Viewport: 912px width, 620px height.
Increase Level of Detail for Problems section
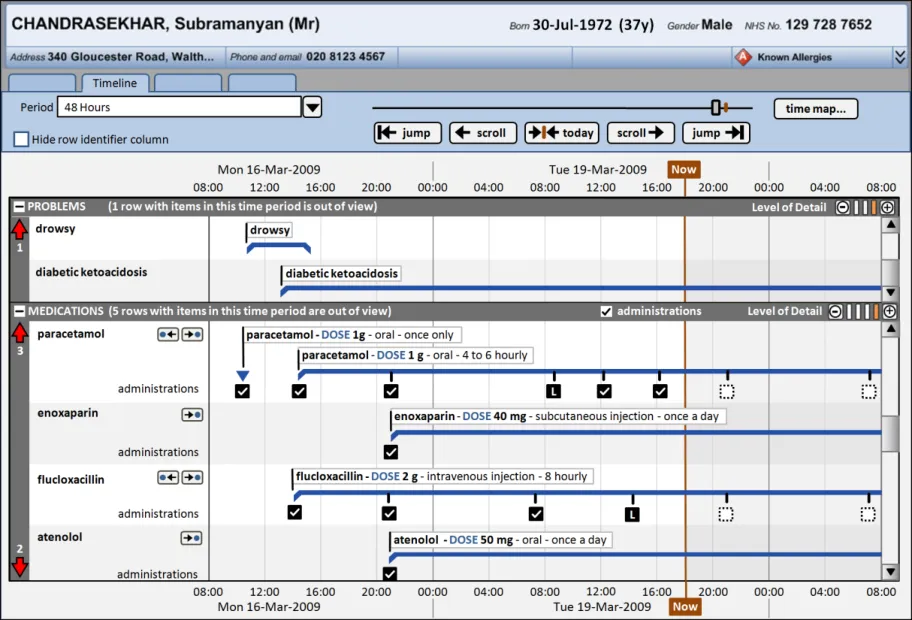pyautogui.click(x=887, y=207)
